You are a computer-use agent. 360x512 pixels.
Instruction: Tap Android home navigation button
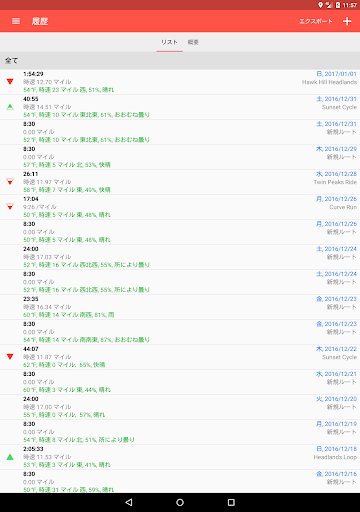pos(180,502)
